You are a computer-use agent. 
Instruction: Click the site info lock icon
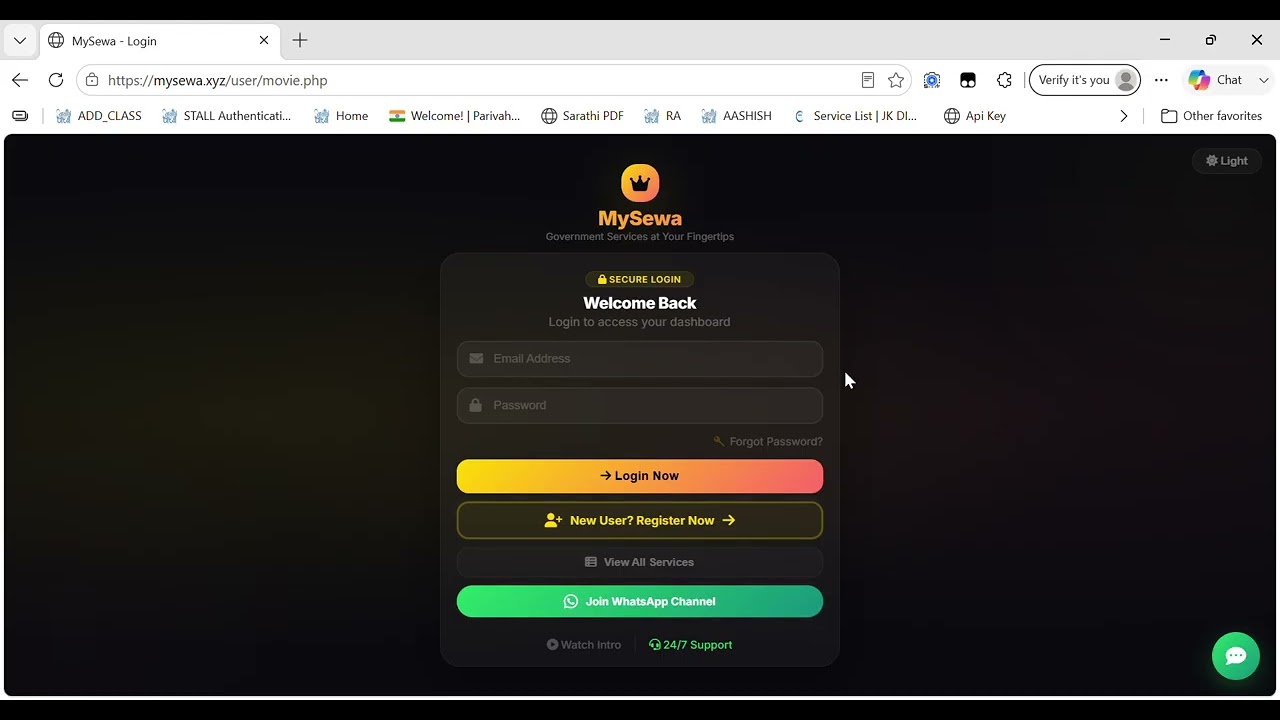92,80
